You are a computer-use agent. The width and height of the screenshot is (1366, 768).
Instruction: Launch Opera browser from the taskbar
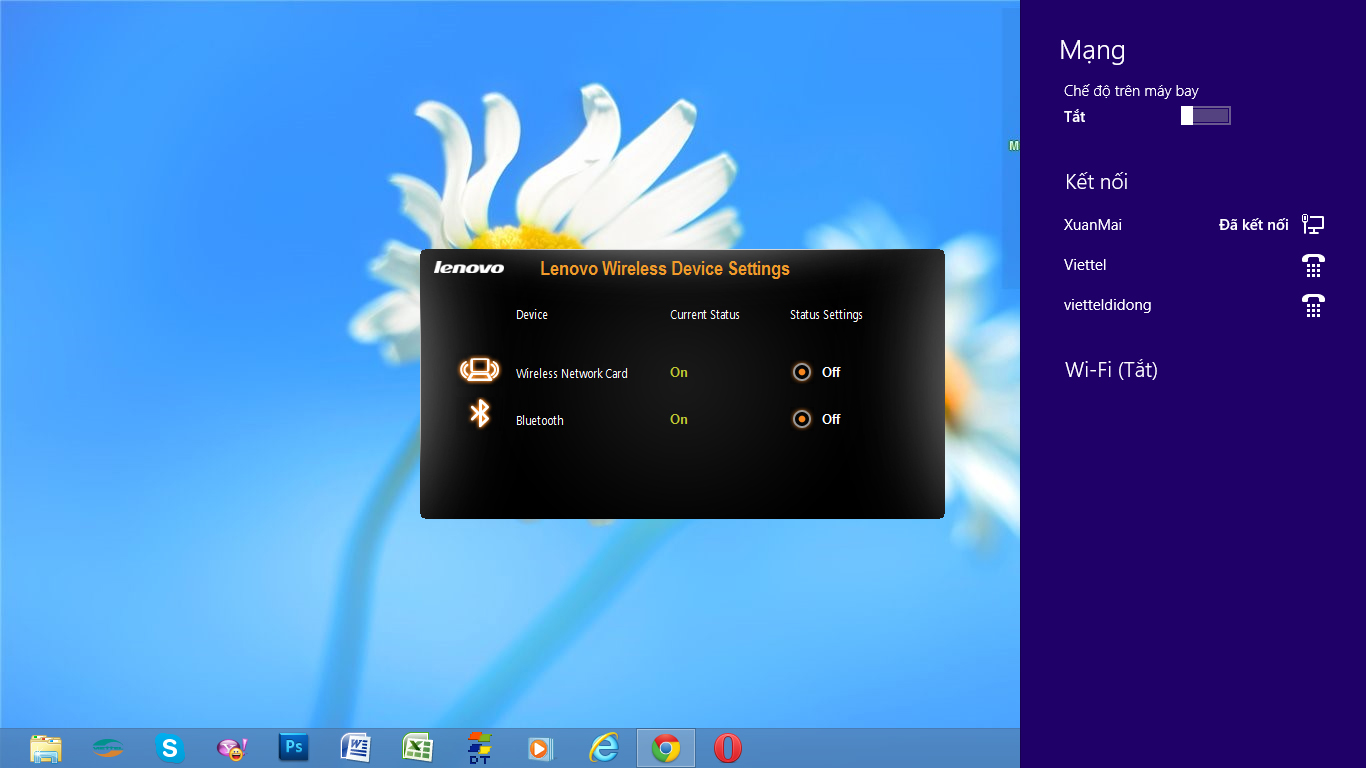pyautogui.click(x=728, y=748)
